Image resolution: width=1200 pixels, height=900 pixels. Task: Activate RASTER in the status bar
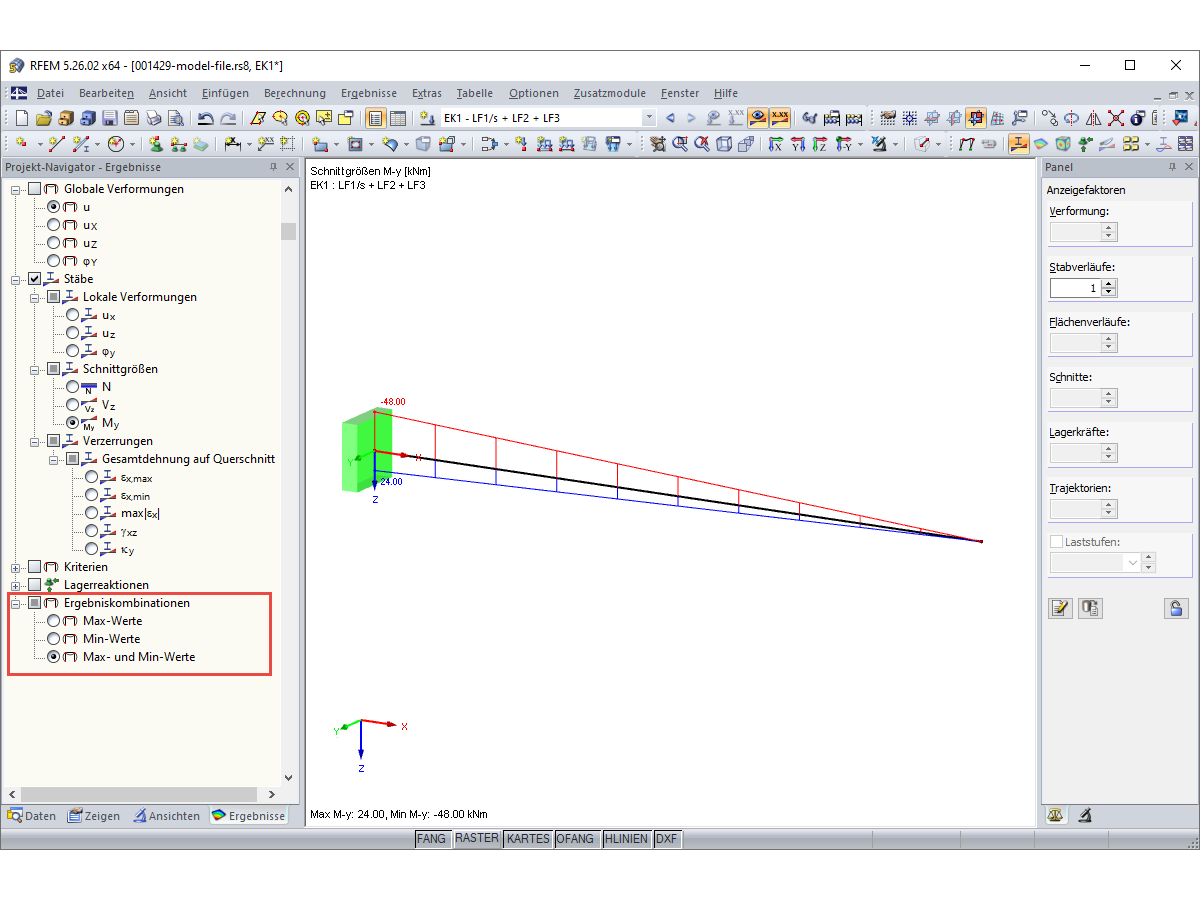pyautogui.click(x=477, y=839)
